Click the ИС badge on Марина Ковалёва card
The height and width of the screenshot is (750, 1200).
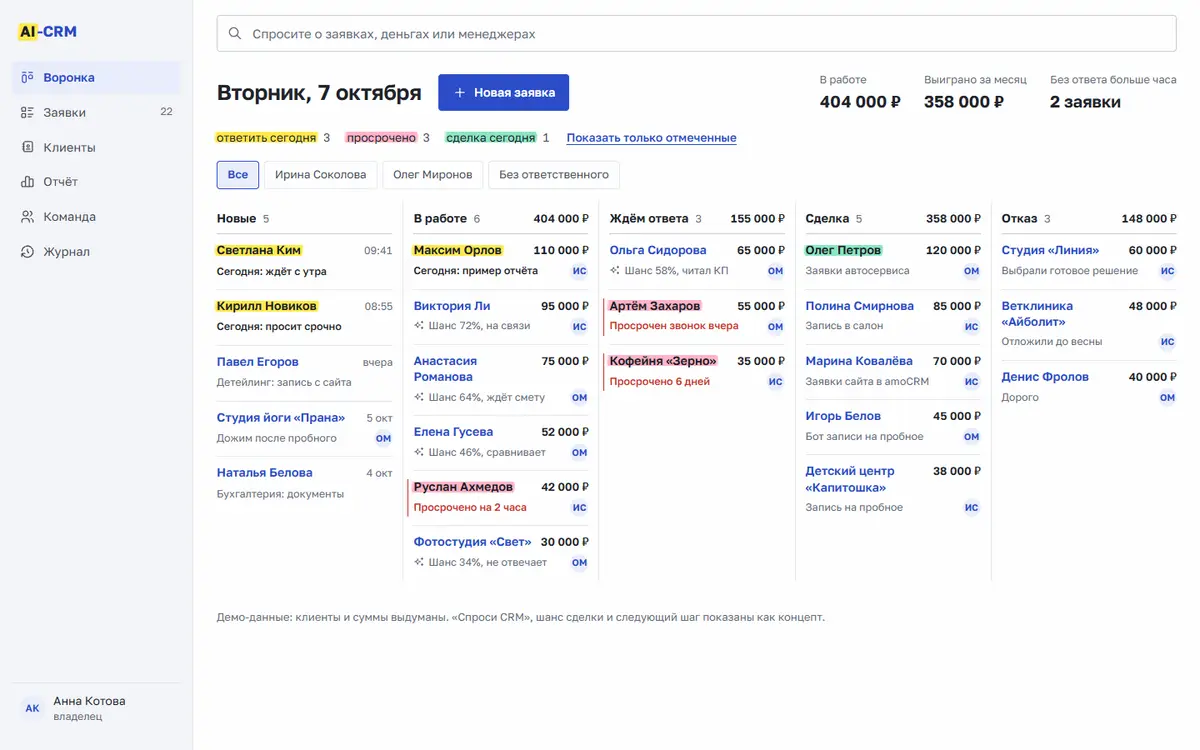pos(971,382)
